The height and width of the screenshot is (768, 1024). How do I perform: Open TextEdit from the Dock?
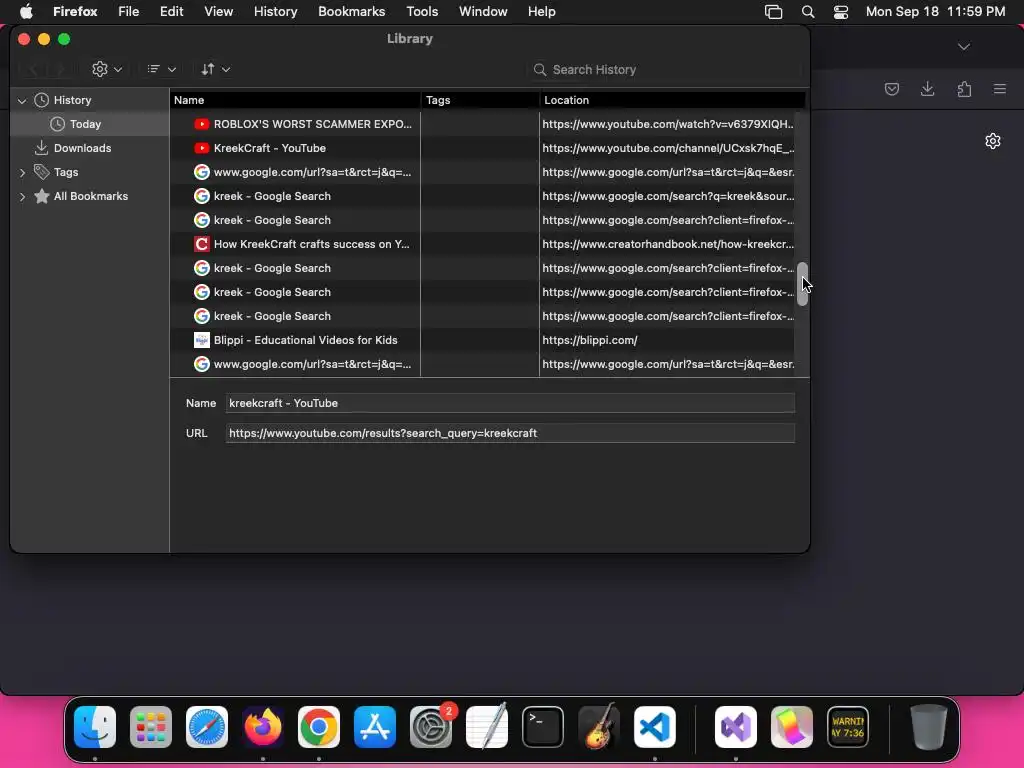tap(487, 726)
